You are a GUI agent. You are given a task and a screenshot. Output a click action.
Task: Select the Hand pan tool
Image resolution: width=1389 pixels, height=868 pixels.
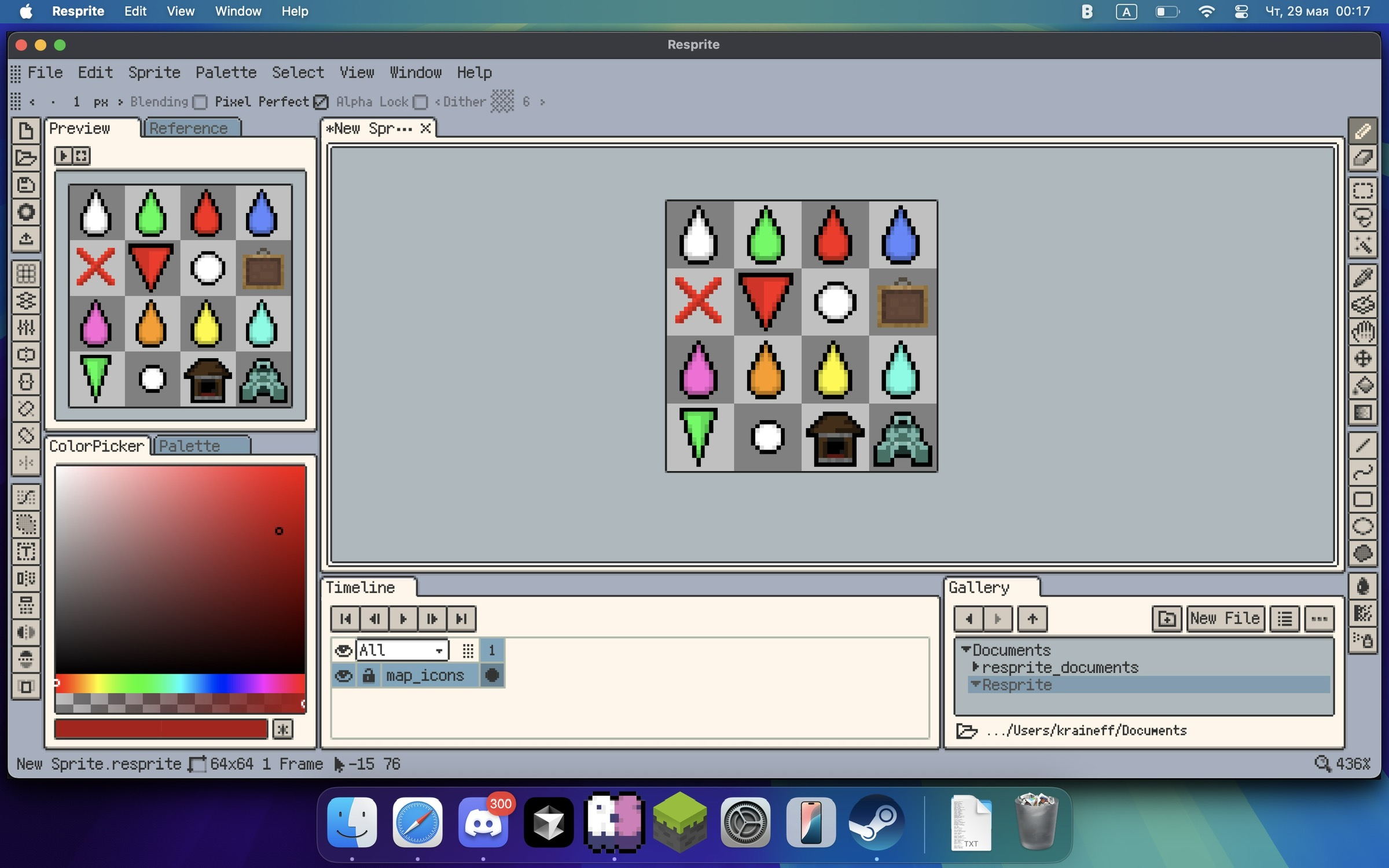coord(1362,332)
